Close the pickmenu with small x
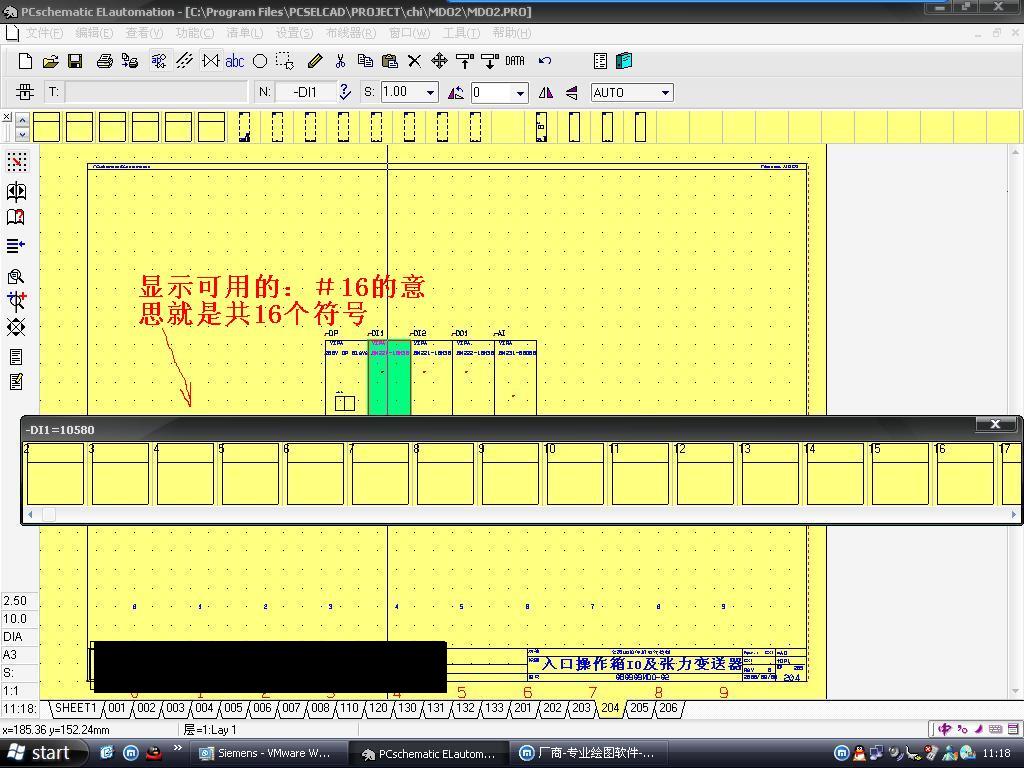Screen dimensions: 1024x768 pos(7,117)
